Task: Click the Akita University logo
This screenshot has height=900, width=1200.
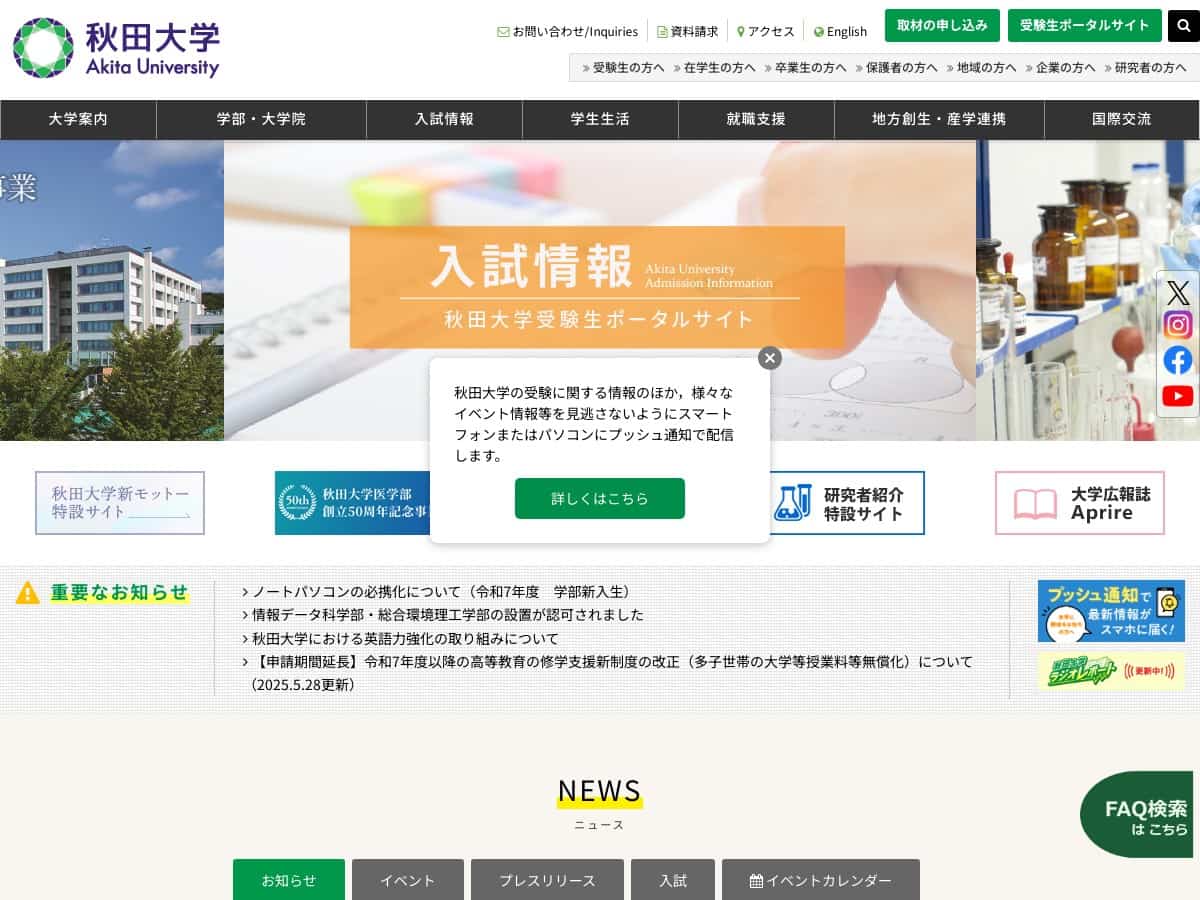Action: coord(116,48)
